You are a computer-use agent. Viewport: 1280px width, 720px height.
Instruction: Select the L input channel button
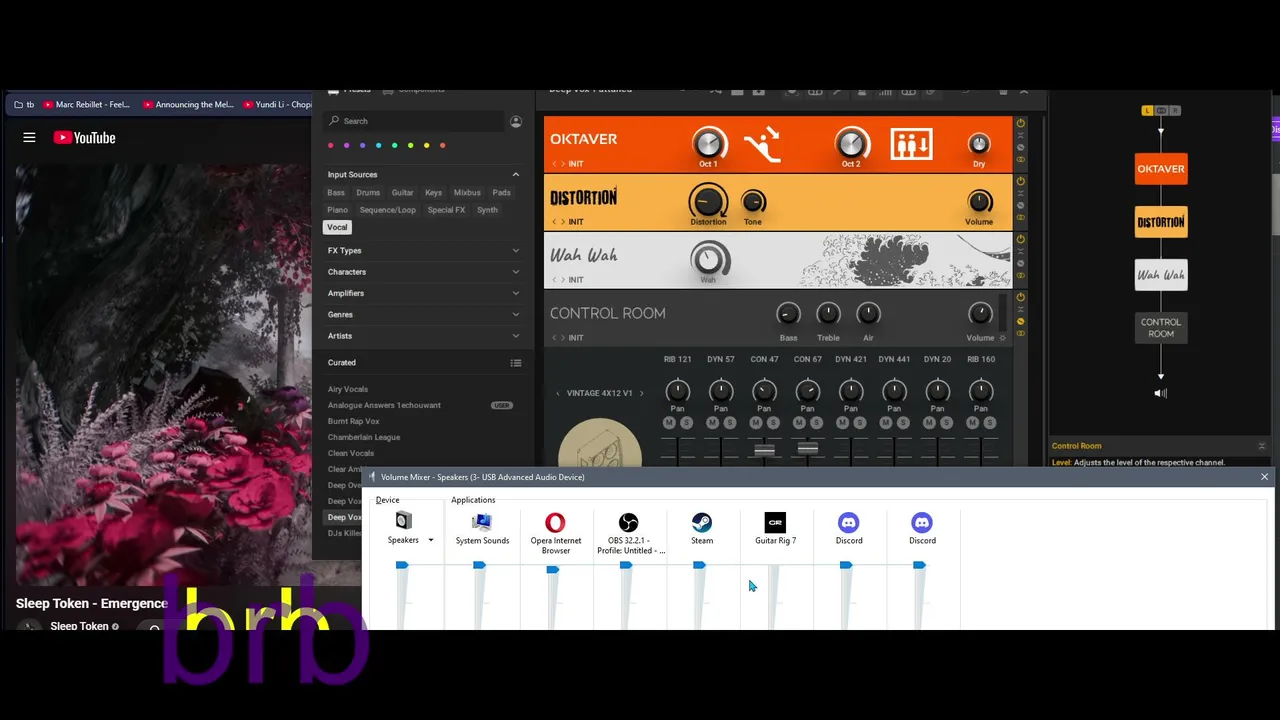1147,110
